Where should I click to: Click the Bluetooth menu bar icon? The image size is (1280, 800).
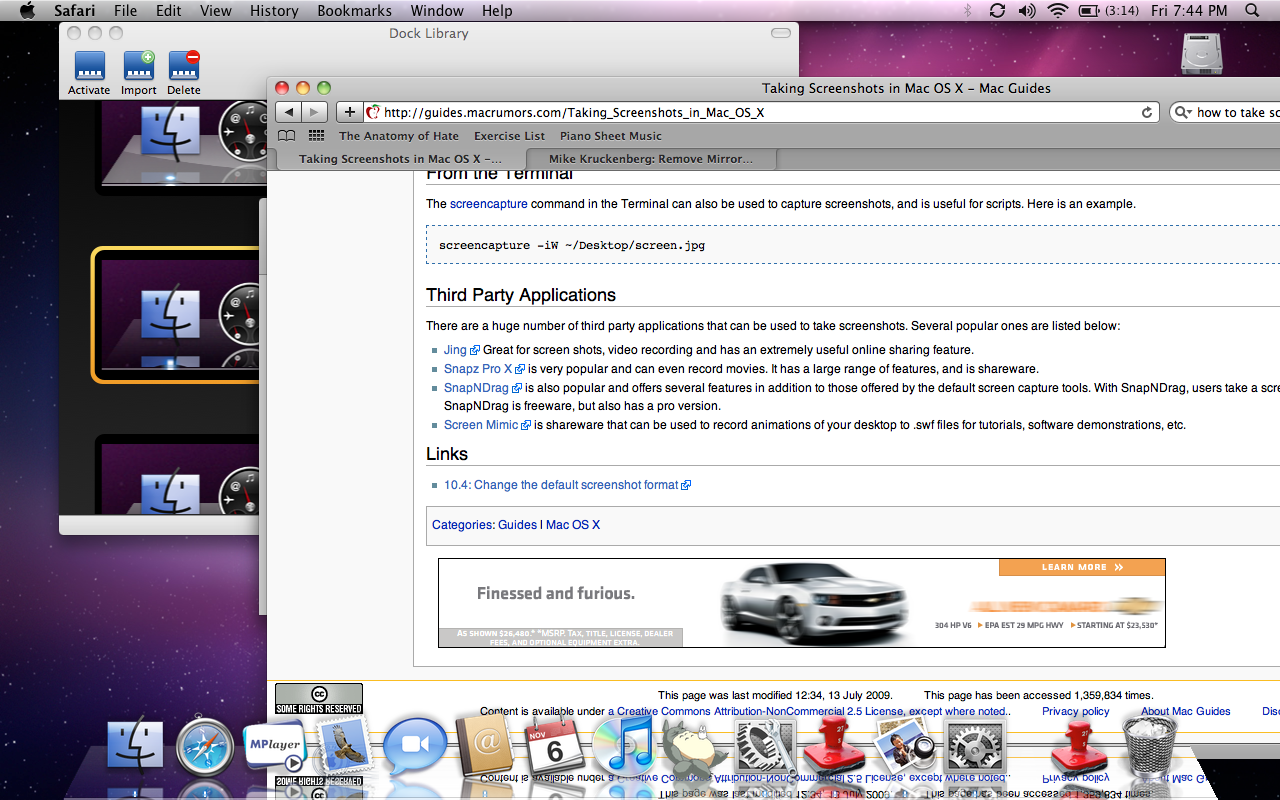[967, 11]
